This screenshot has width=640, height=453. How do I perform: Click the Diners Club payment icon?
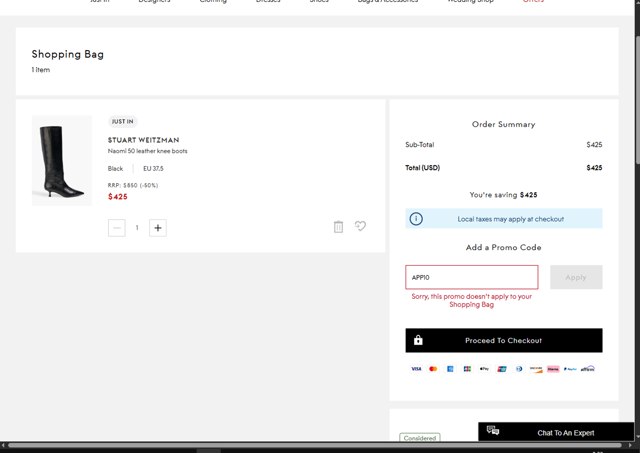(x=519, y=369)
